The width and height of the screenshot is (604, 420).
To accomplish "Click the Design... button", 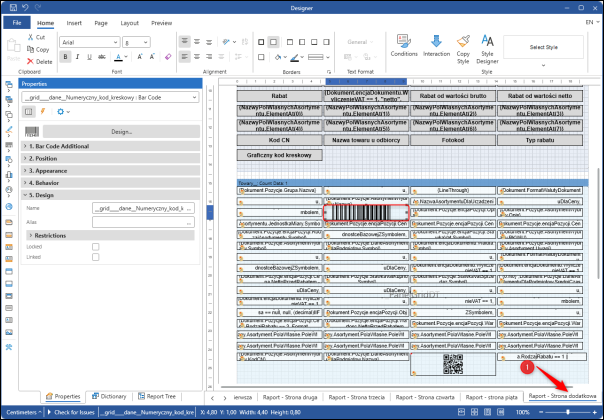I will [122, 131].
